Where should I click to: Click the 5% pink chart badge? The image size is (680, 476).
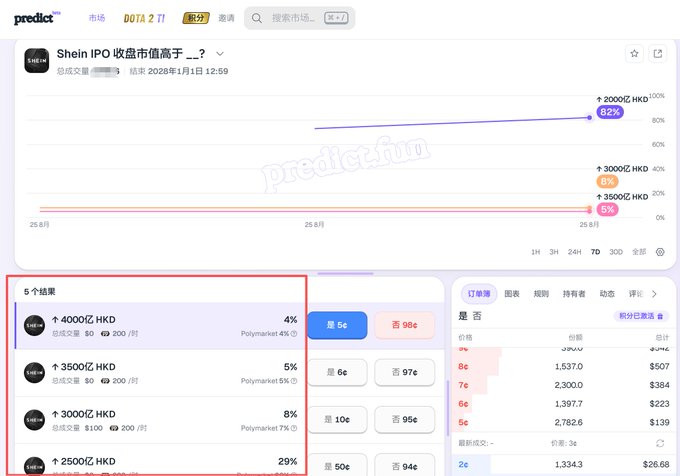607,209
